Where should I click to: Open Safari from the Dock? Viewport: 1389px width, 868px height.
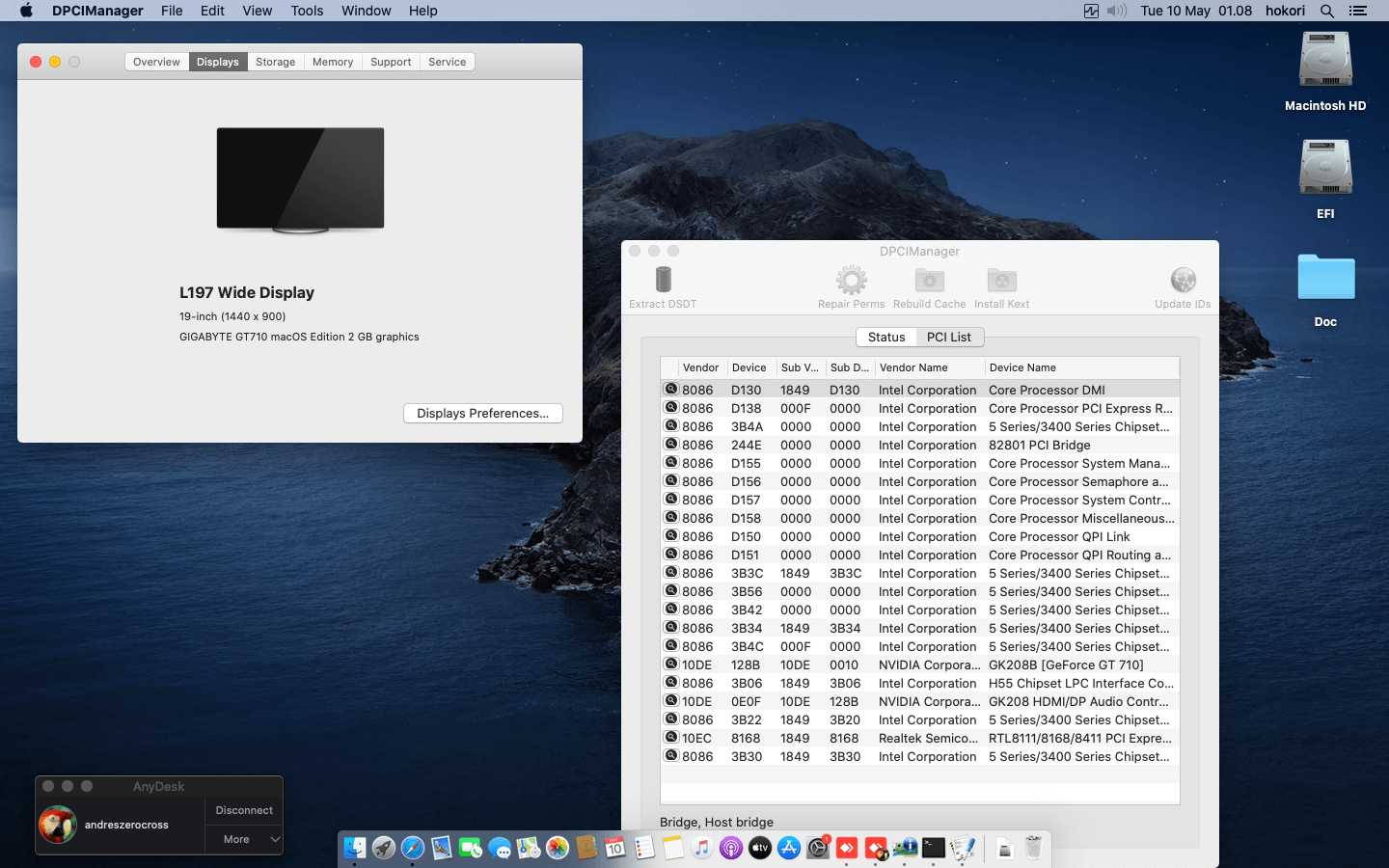tap(413, 848)
